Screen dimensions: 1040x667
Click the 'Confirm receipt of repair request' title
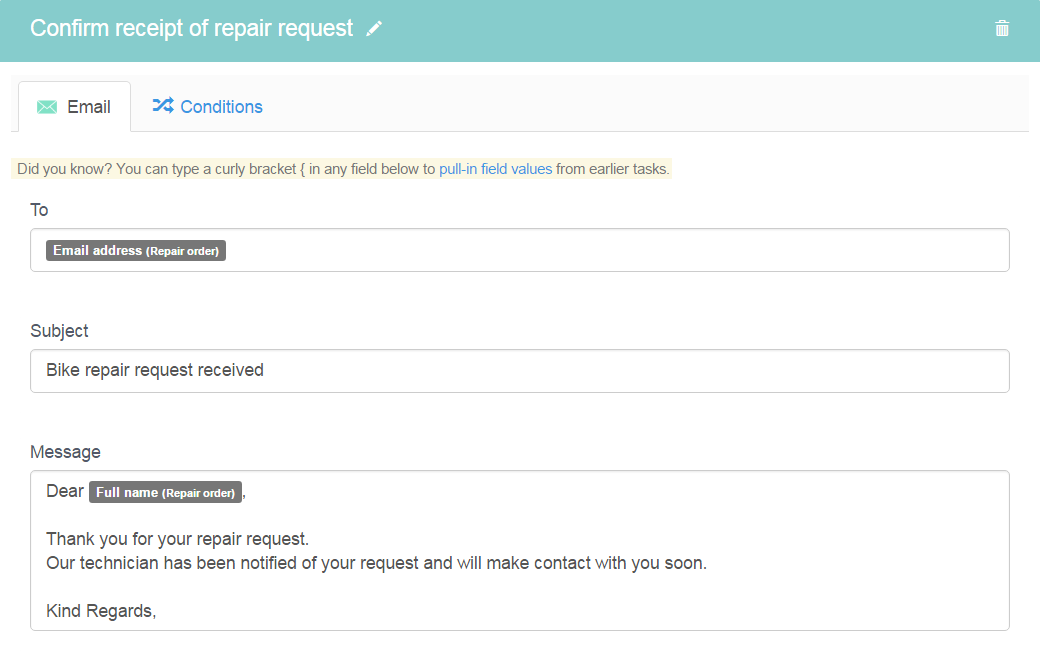click(x=192, y=29)
